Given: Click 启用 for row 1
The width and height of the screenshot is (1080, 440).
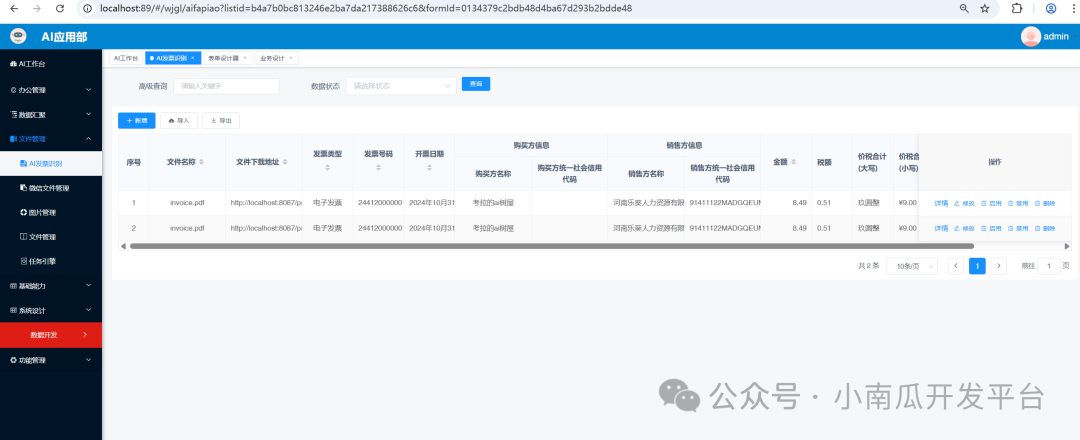Looking at the screenshot, I should click(991, 203).
